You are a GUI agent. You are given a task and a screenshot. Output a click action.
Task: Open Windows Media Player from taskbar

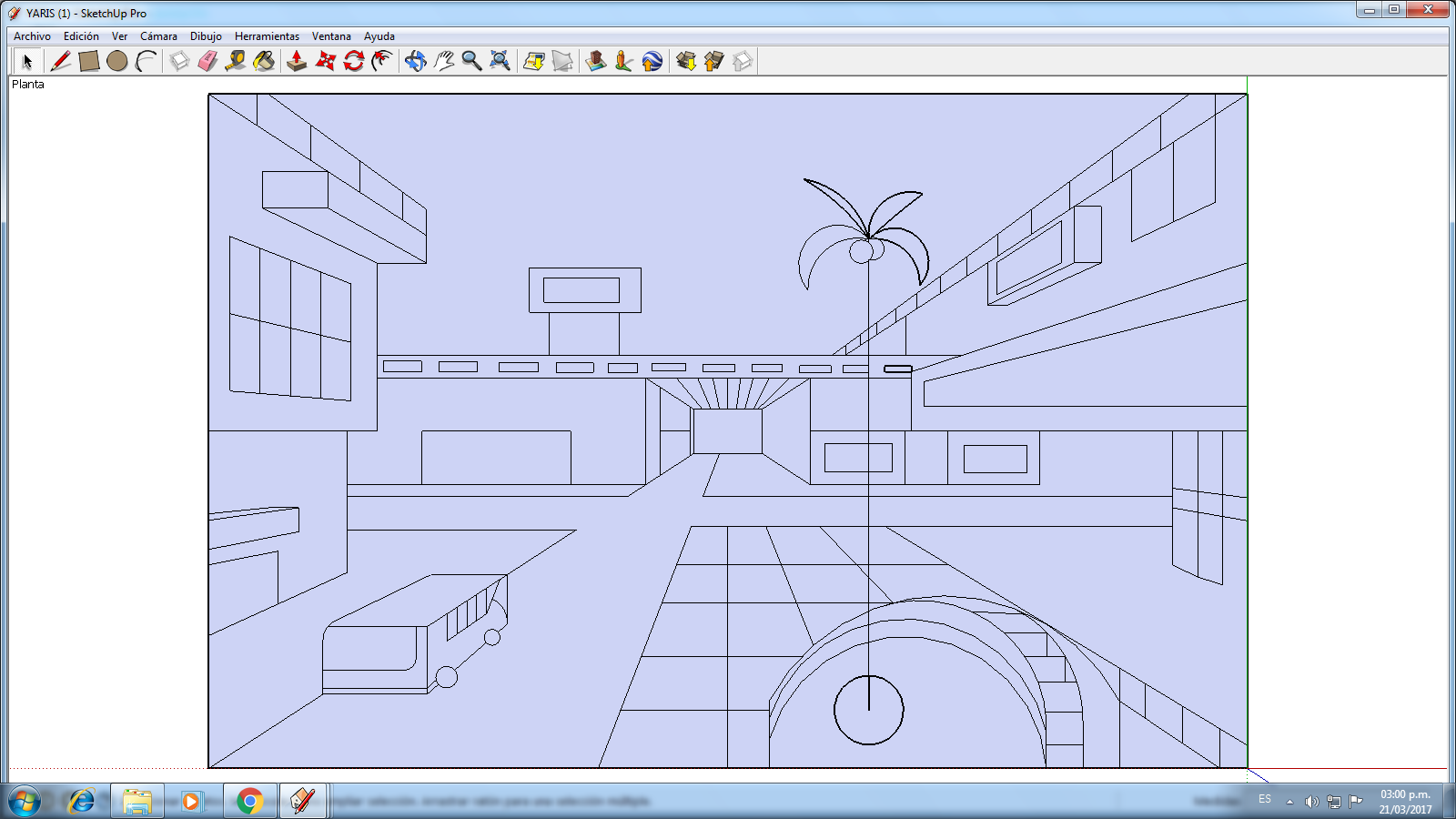click(192, 801)
